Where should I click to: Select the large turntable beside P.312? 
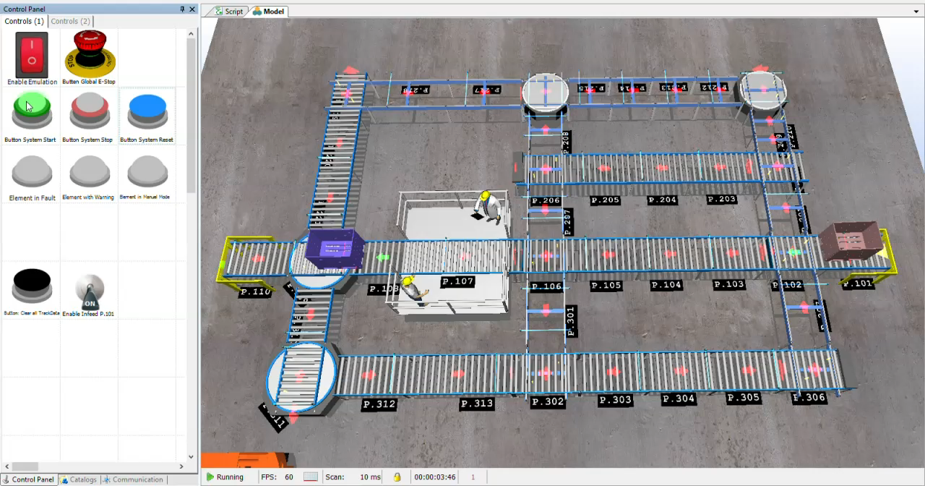point(301,377)
